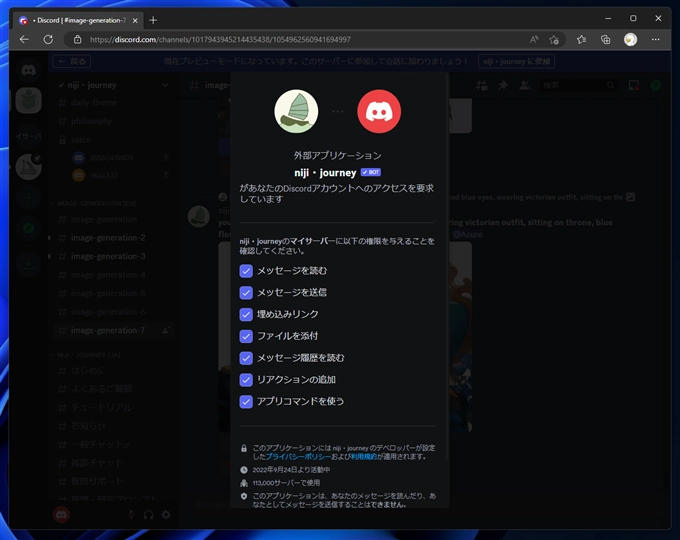Image resolution: width=680 pixels, height=540 pixels.
Task: Toggle the アプリコマンドを使う checkbox
Action: pyautogui.click(x=246, y=401)
